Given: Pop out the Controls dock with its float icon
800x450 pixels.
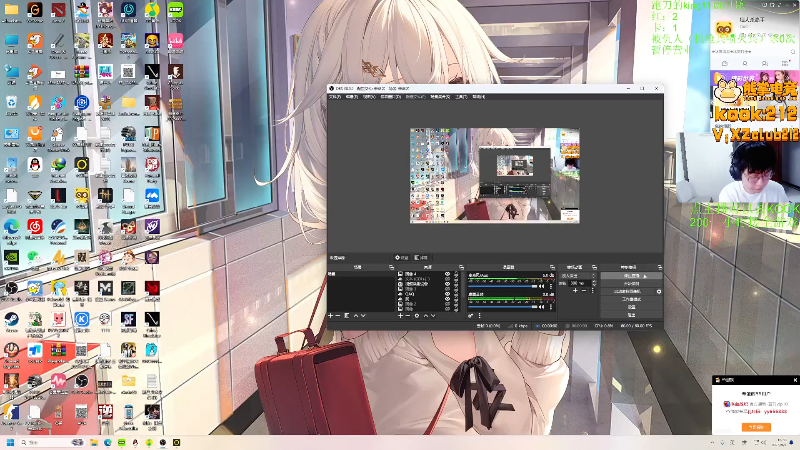Looking at the screenshot, I should 660,267.
